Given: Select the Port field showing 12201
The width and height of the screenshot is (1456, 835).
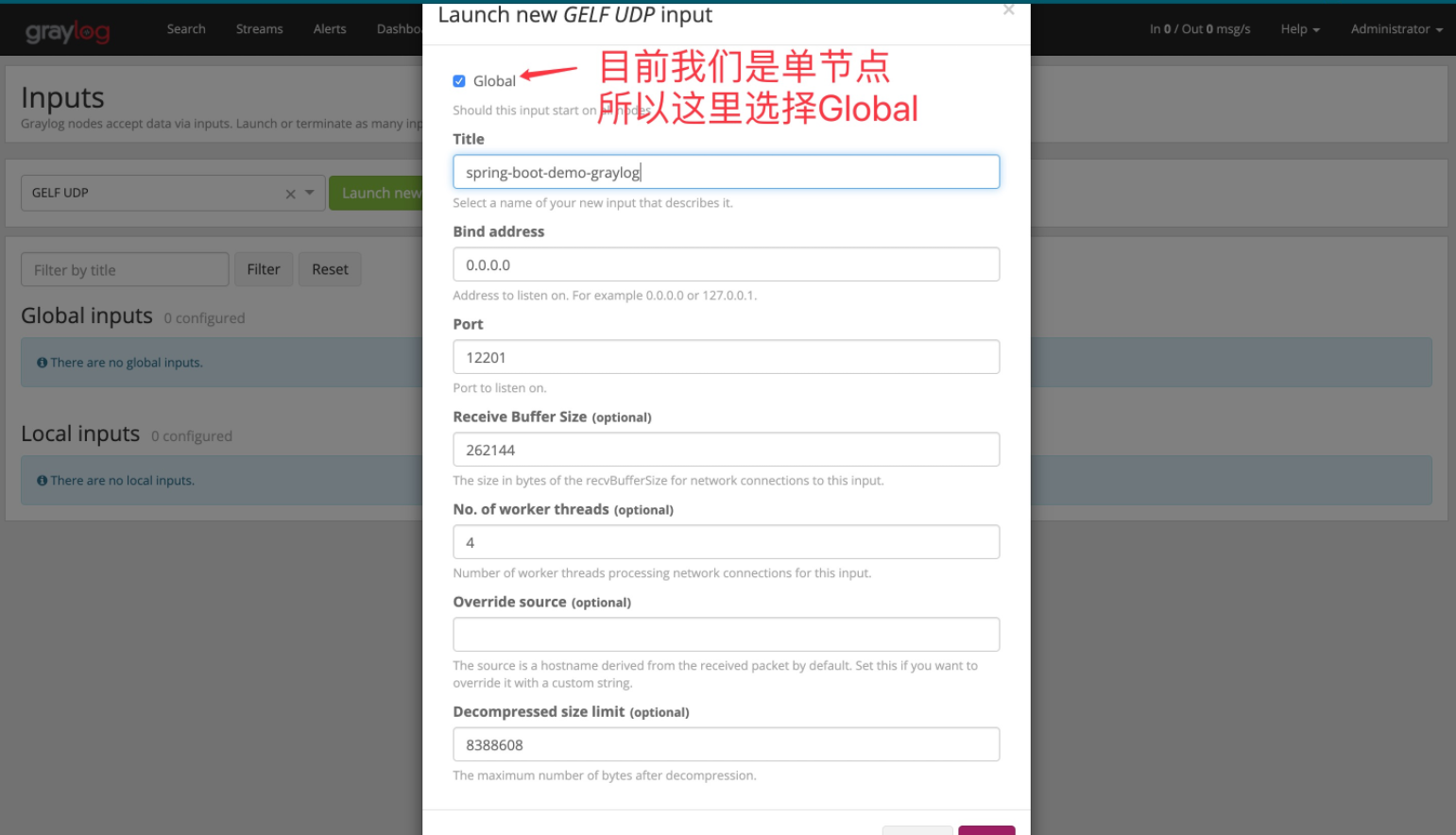Looking at the screenshot, I should point(726,357).
